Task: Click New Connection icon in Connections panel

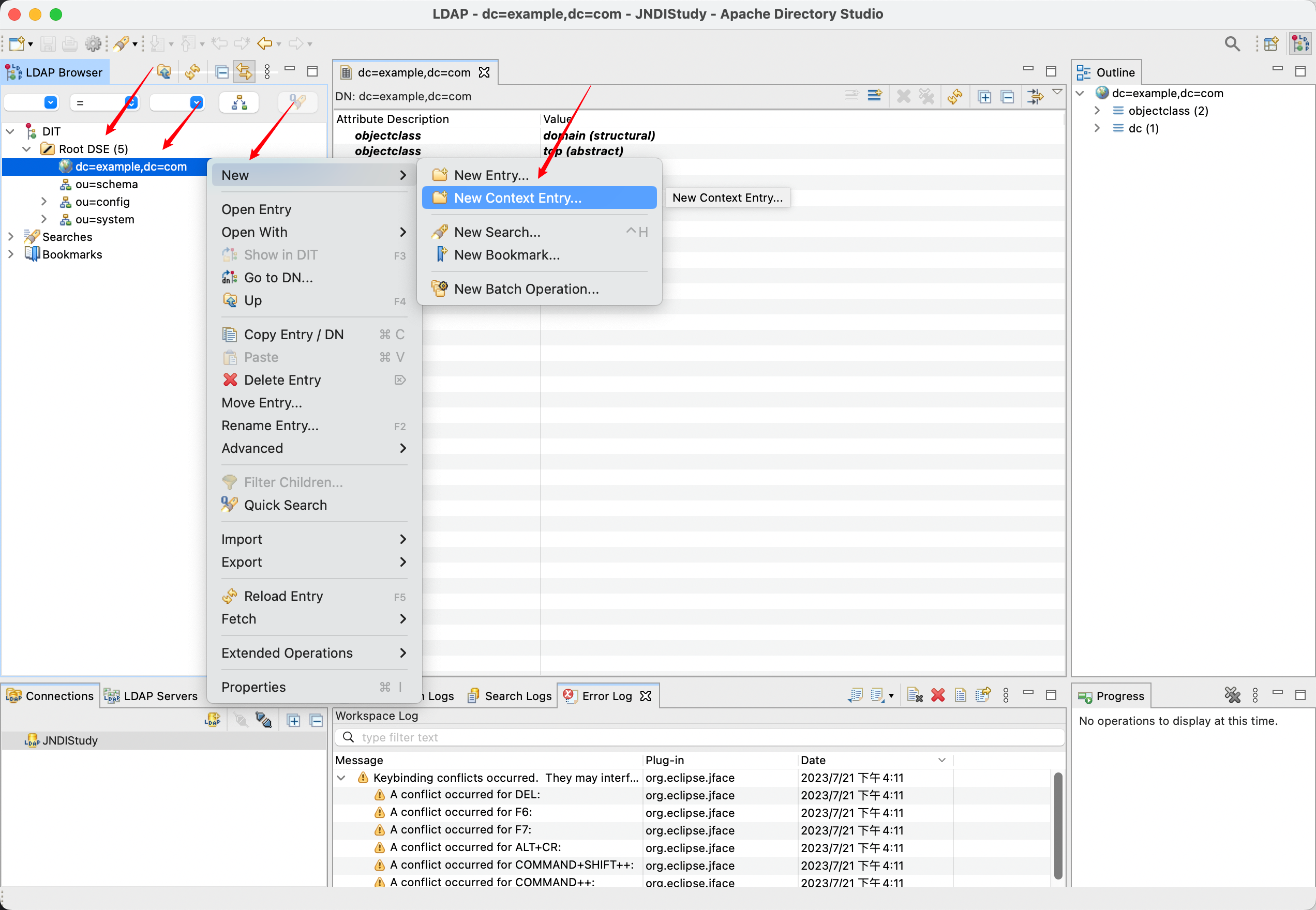Action: point(213,720)
